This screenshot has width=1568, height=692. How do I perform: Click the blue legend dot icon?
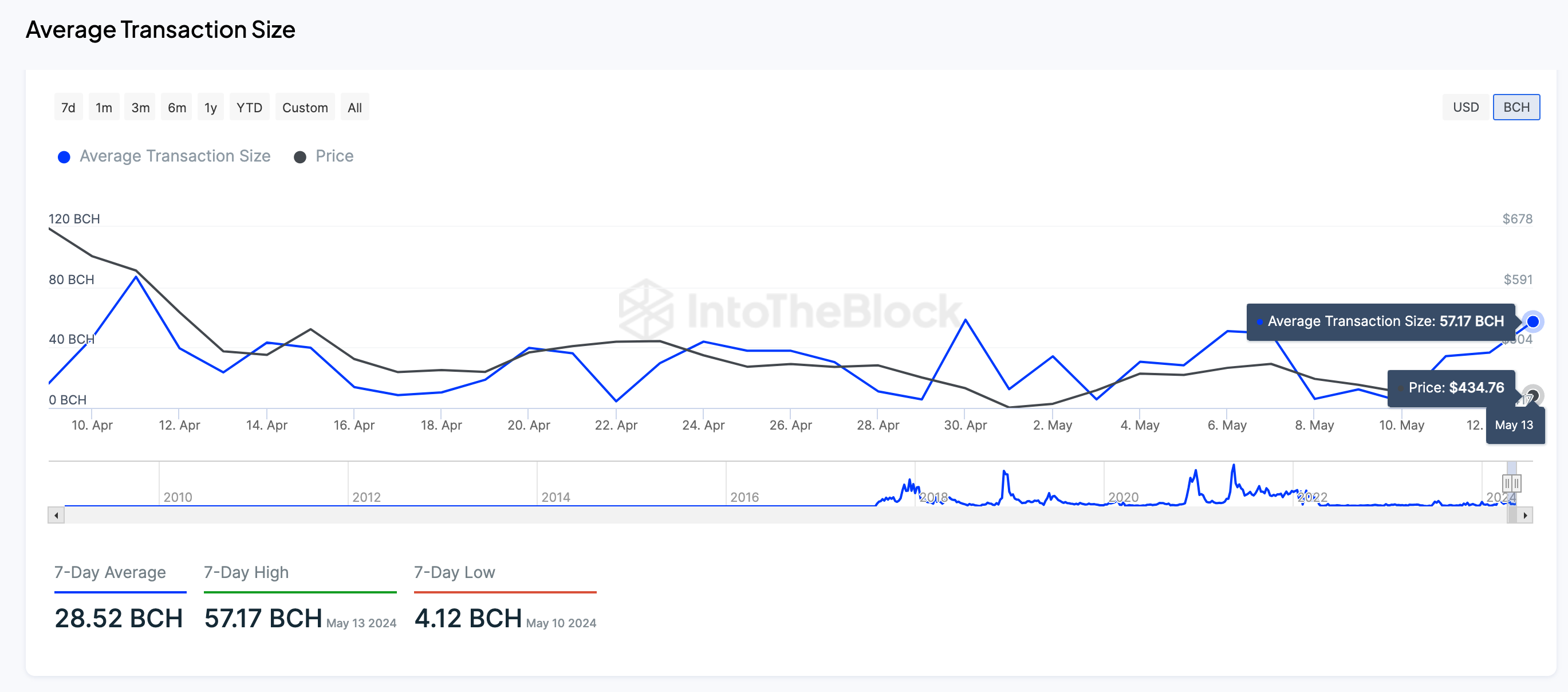[x=64, y=156]
